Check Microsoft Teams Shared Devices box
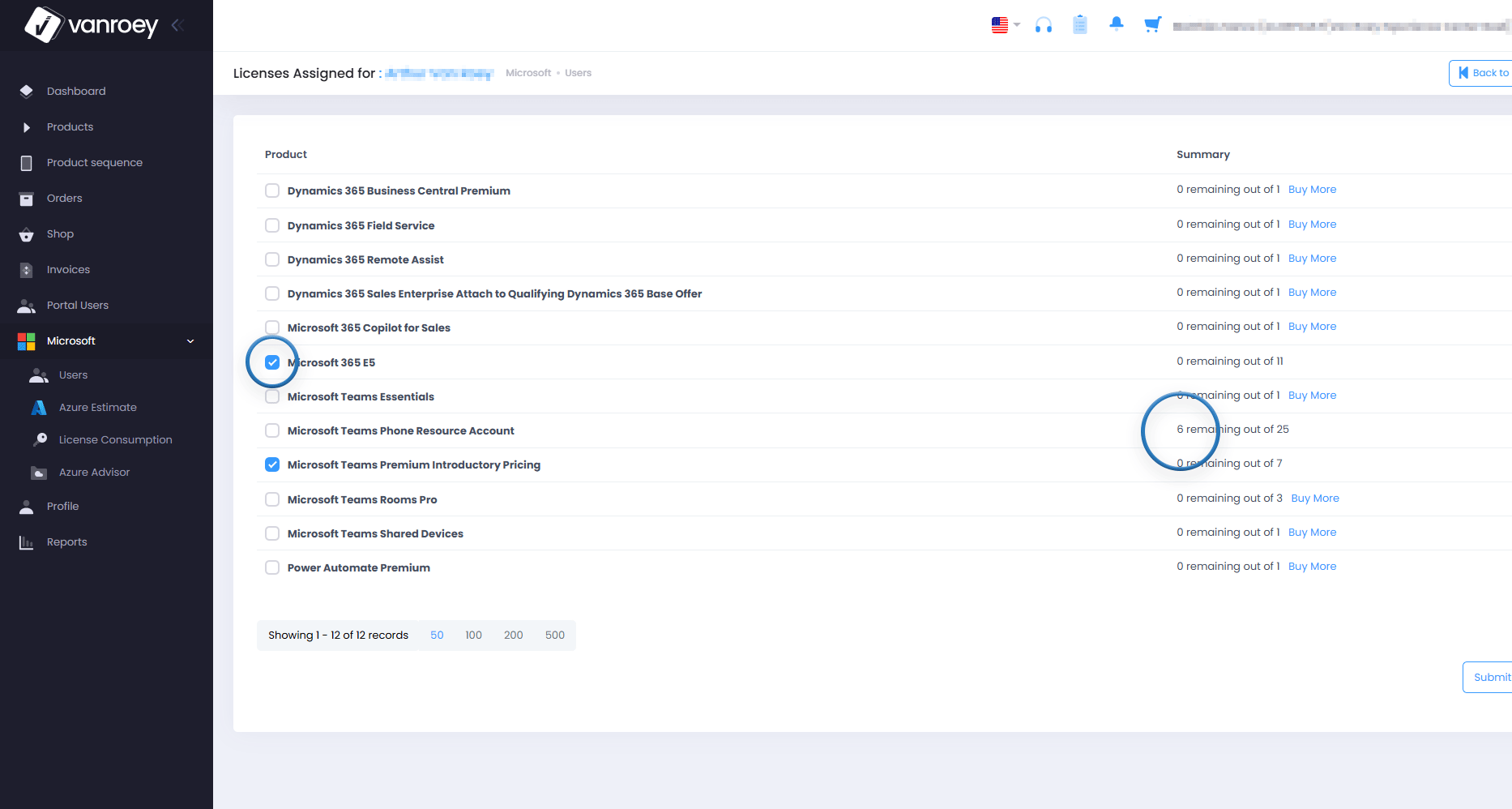 coord(272,533)
